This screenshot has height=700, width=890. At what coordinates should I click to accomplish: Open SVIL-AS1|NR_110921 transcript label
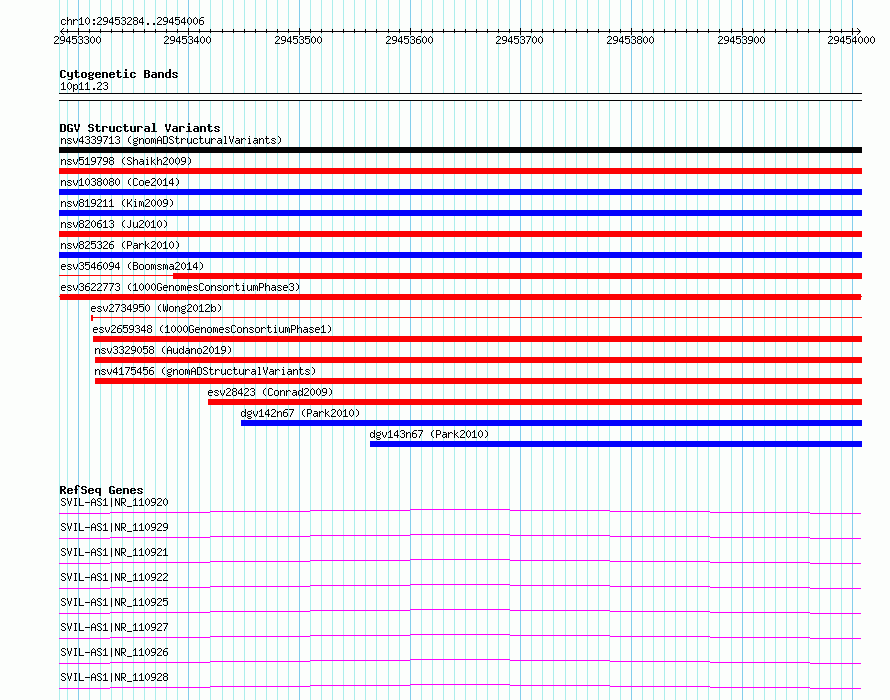click(114, 552)
